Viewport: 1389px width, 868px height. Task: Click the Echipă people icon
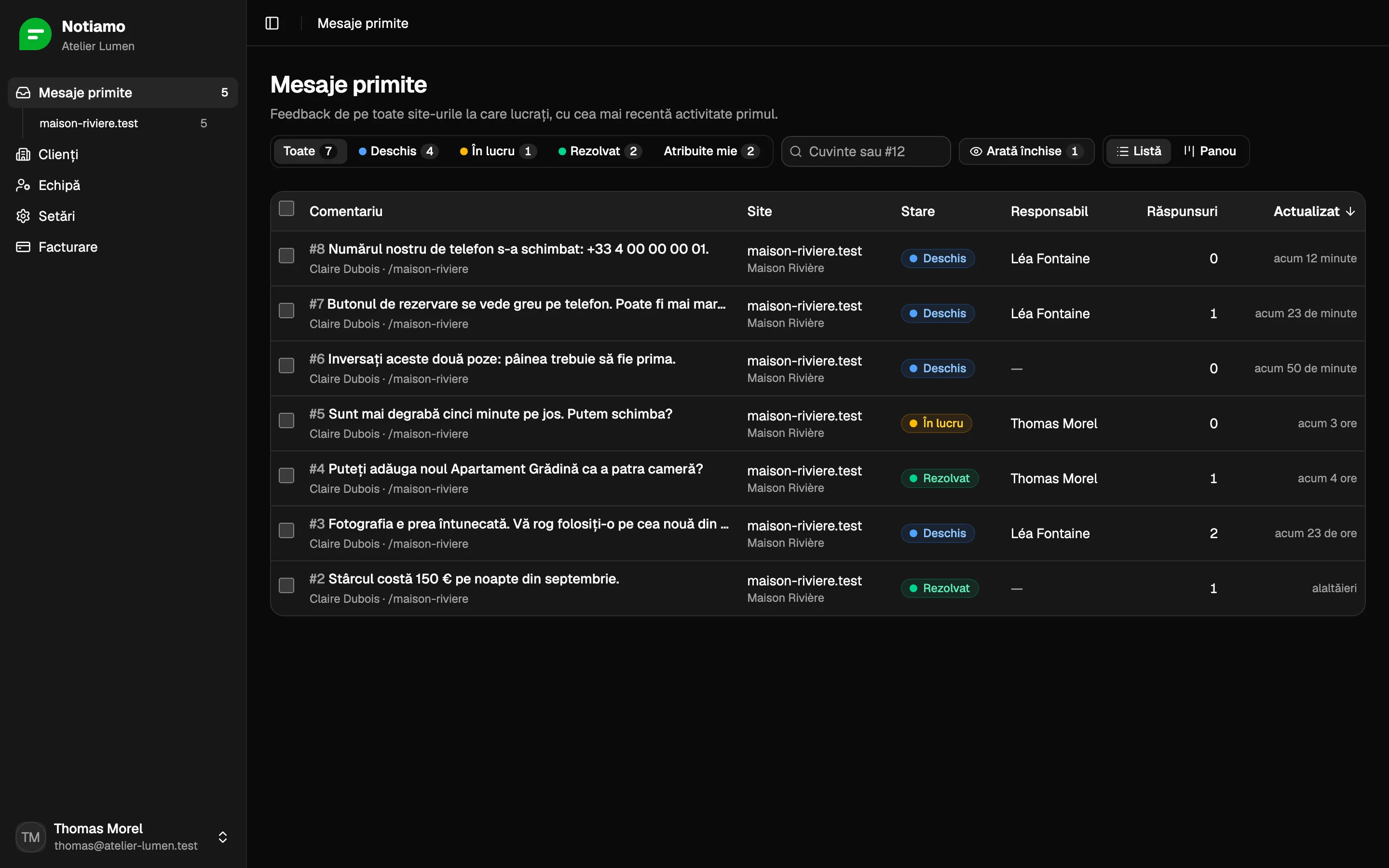coord(23,186)
